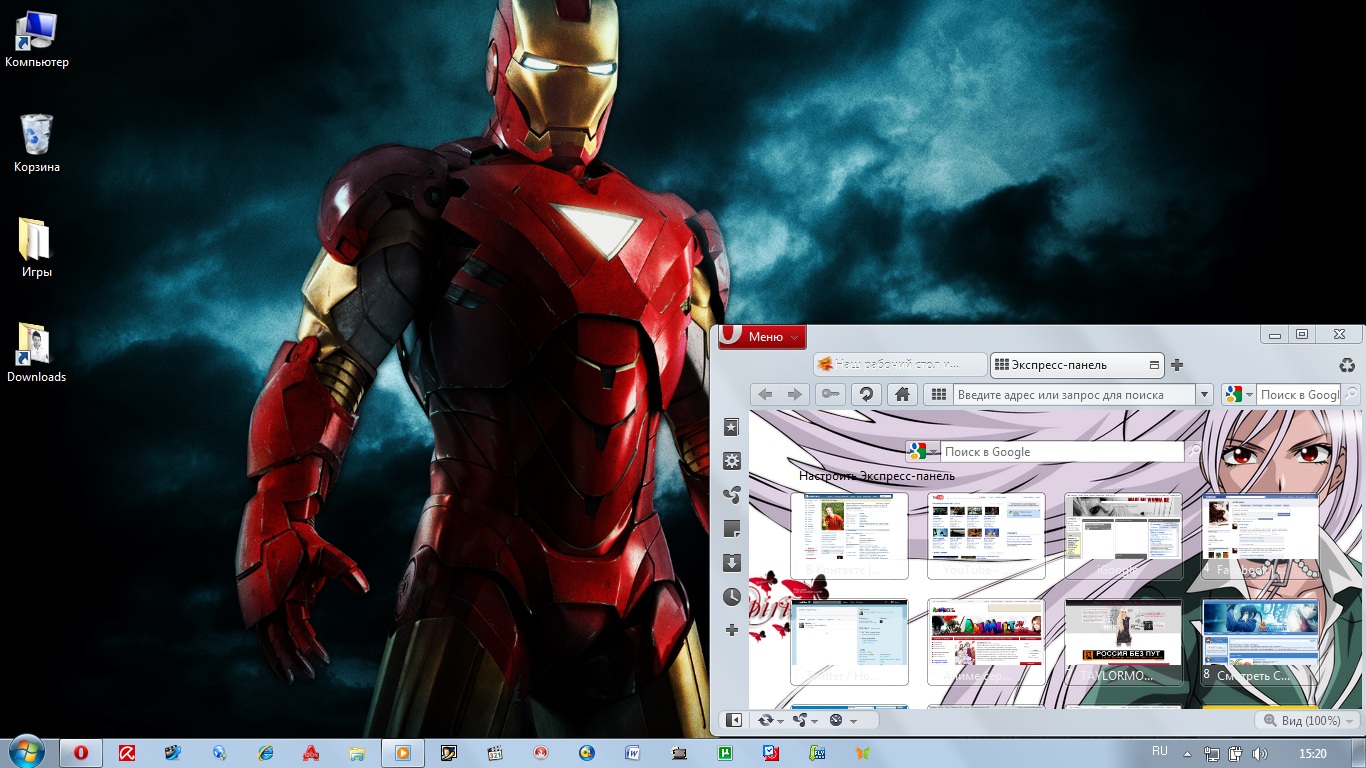This screenshot has width=1366, height=768.
Task: Click Speed Dial Поиск в Google field
Action: click(1062, 451)
